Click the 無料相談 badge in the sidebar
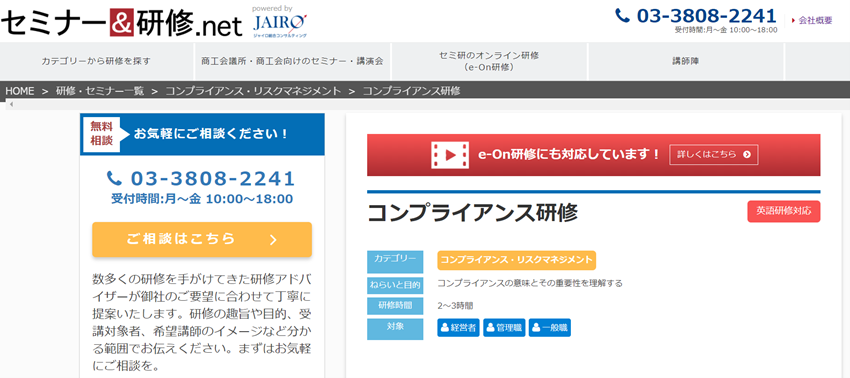Screen dimensions: 850x378 point(101,133)
